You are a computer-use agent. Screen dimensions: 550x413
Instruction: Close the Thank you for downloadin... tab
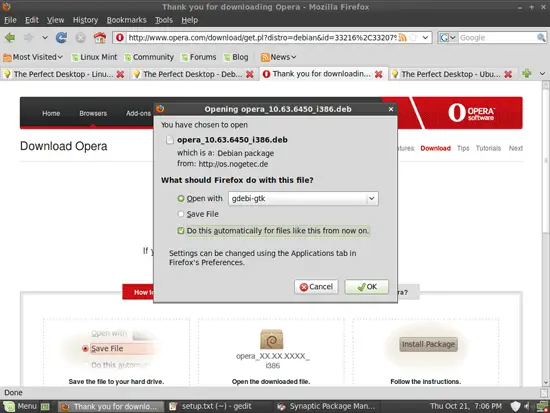[x=378, y=74]
